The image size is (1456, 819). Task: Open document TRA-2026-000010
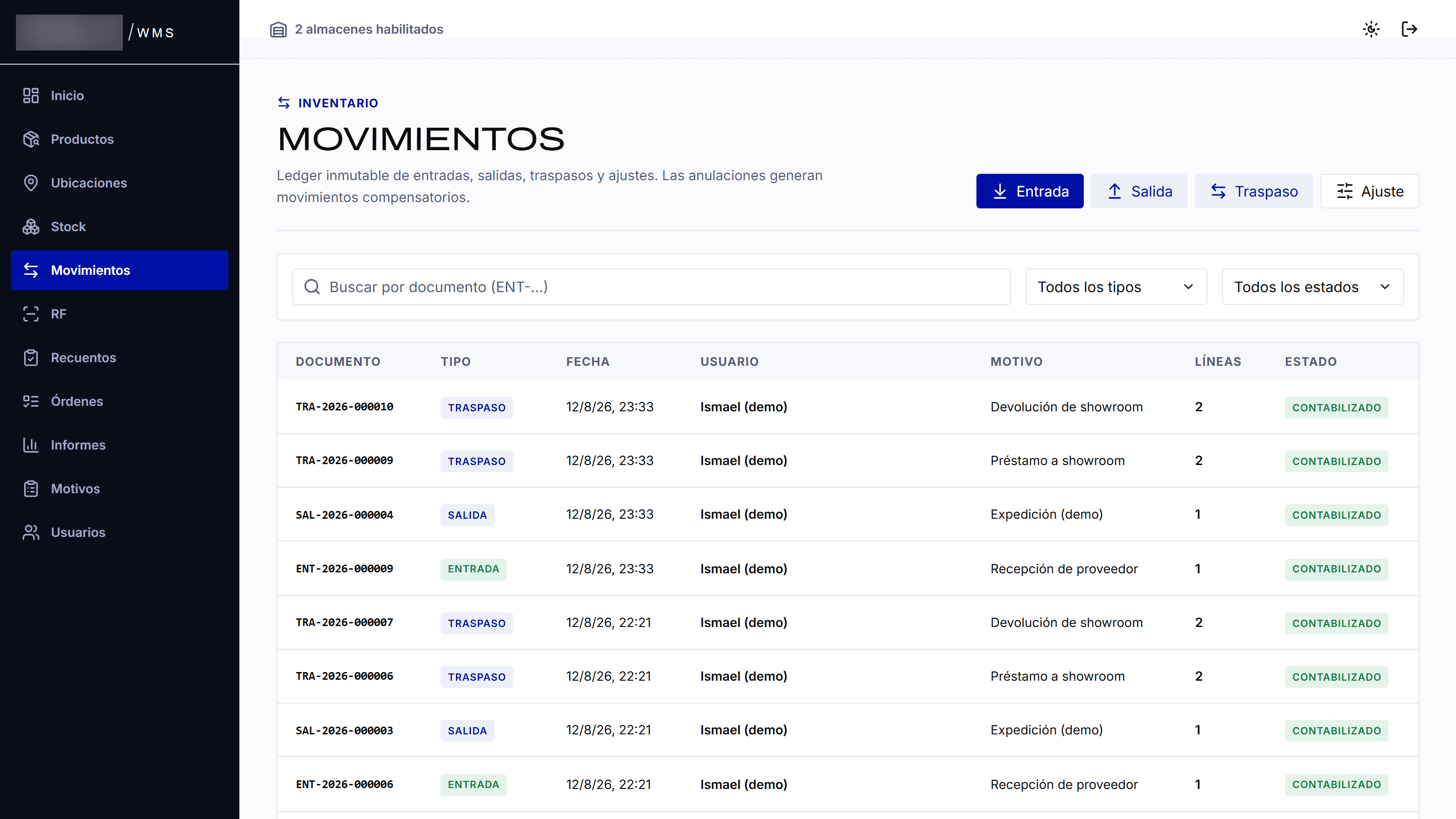344,407
